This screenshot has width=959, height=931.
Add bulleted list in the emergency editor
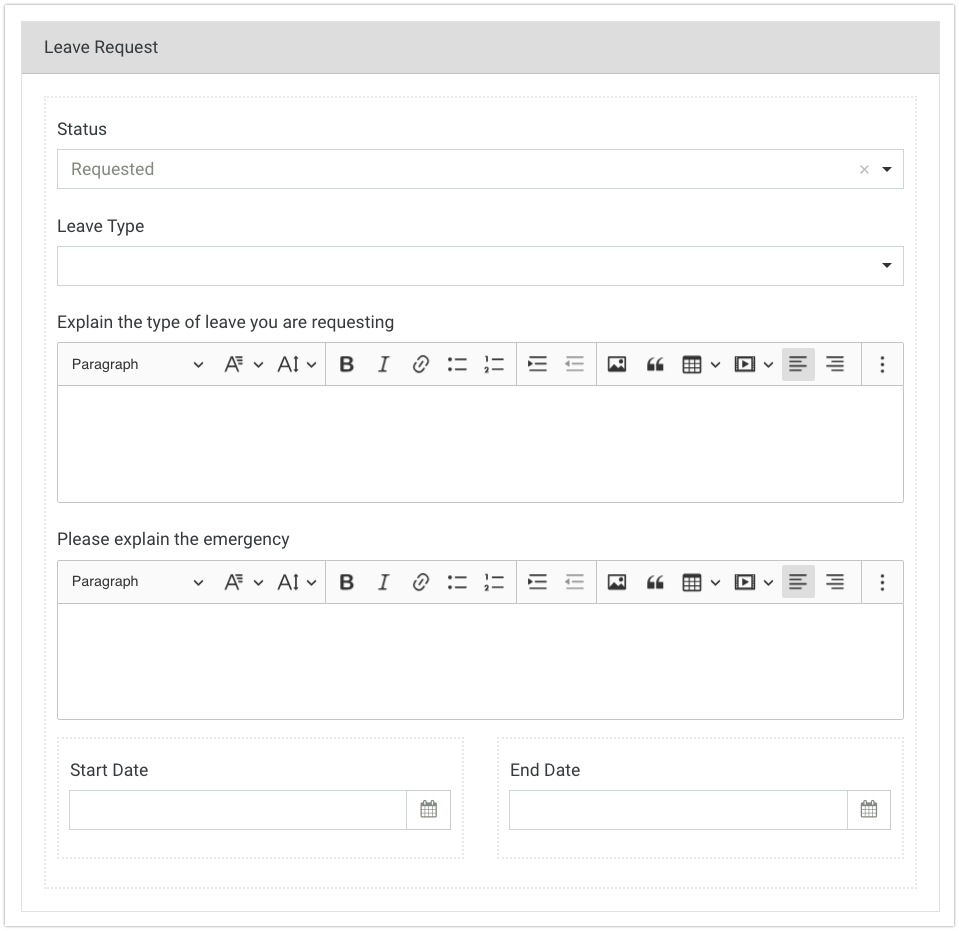pyautogui.click(x=457, y=582)
